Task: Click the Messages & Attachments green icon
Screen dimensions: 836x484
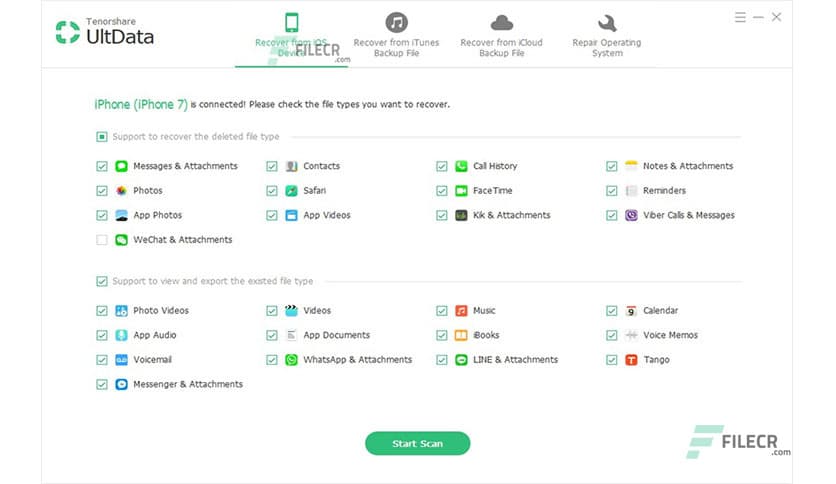Action: point(122,166)
